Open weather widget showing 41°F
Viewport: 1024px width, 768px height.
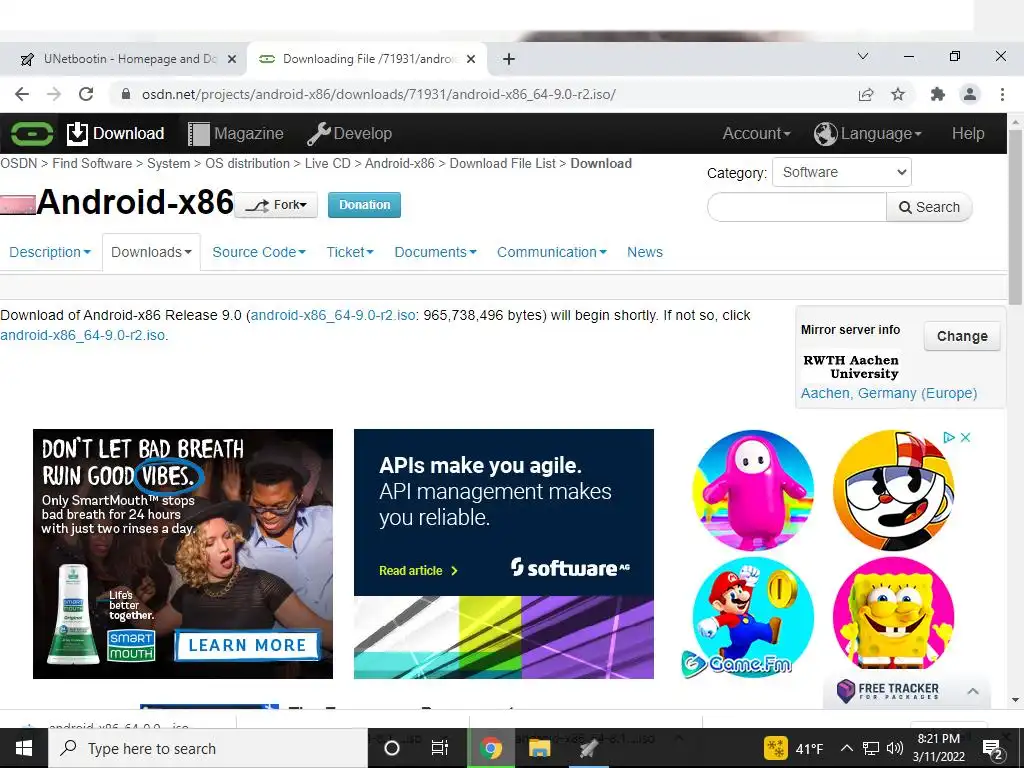pyautogui.click(x=794, y=748)
